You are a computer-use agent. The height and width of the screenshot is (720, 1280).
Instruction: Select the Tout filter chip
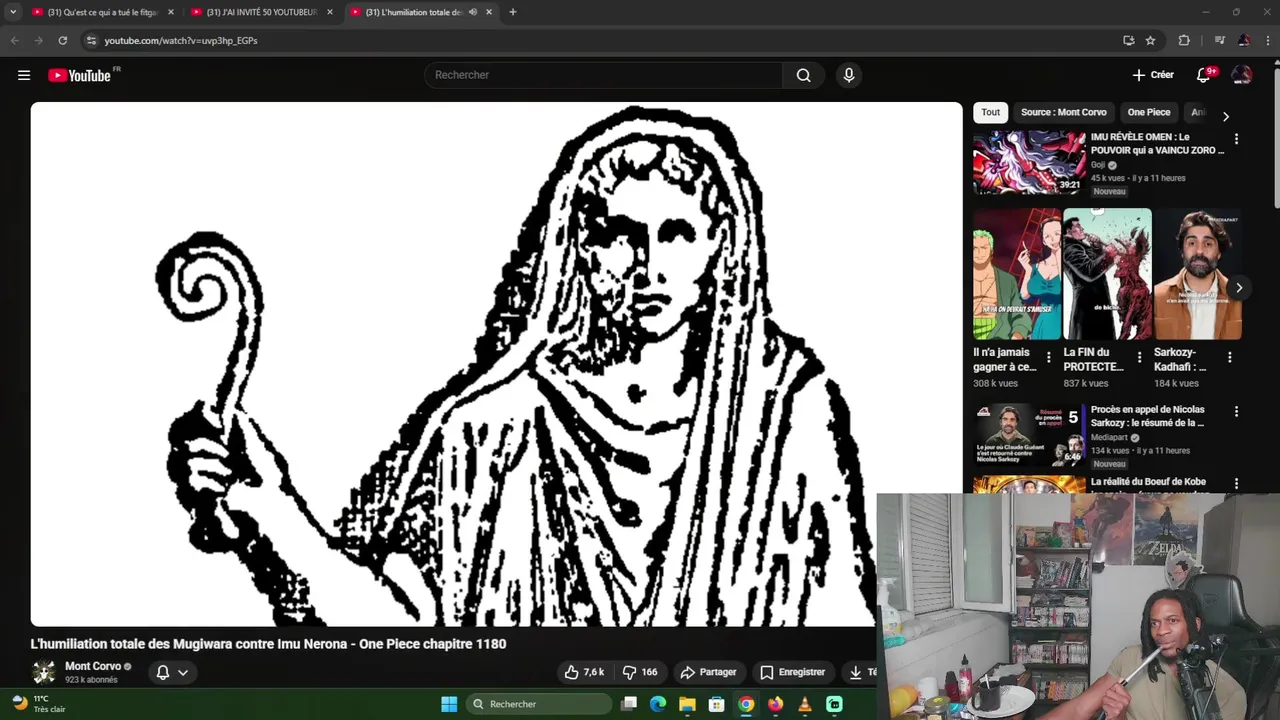tap(990, 112)
